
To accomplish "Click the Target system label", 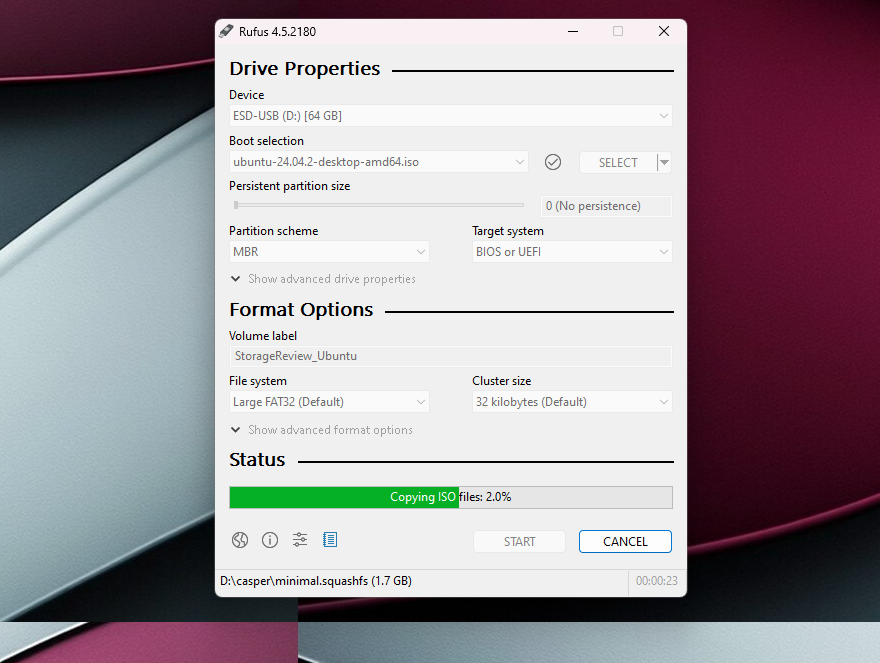I will pyautogui.click(x=508, y=231).
